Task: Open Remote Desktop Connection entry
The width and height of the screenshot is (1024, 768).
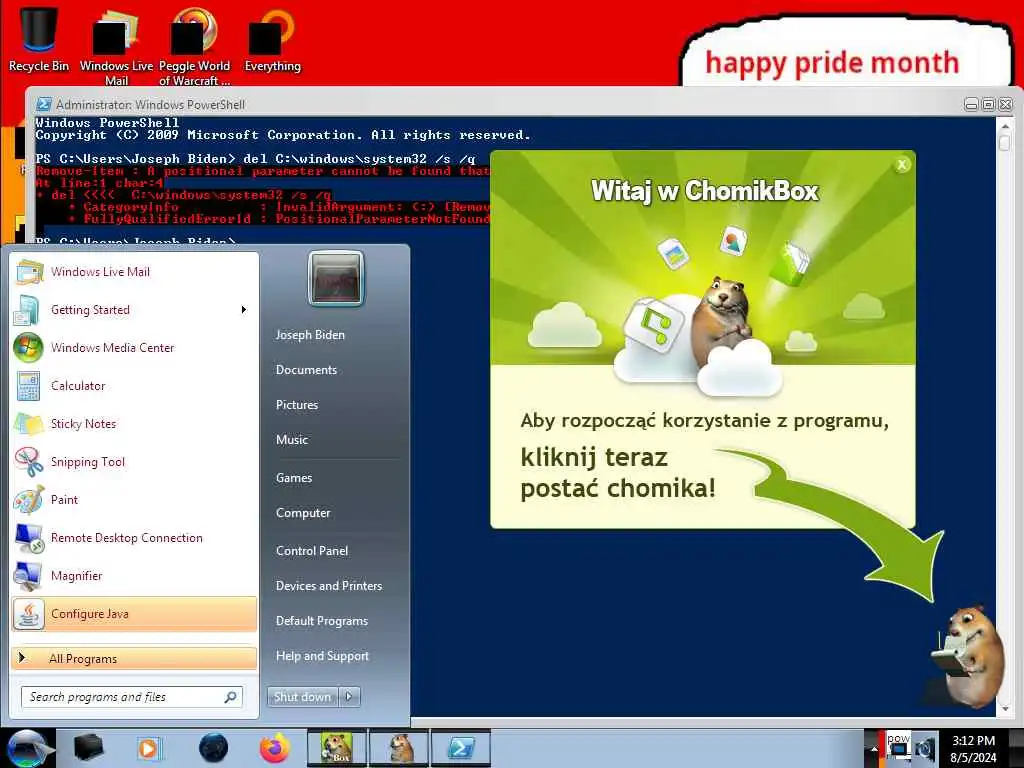Action: 134,537
